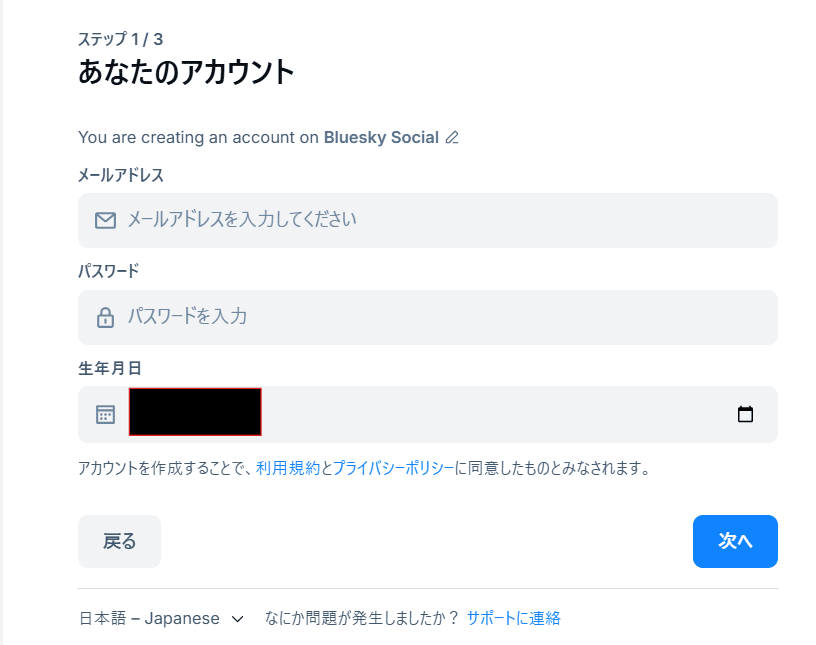Open the 利用規約 terms of service link

coord(288,467)
